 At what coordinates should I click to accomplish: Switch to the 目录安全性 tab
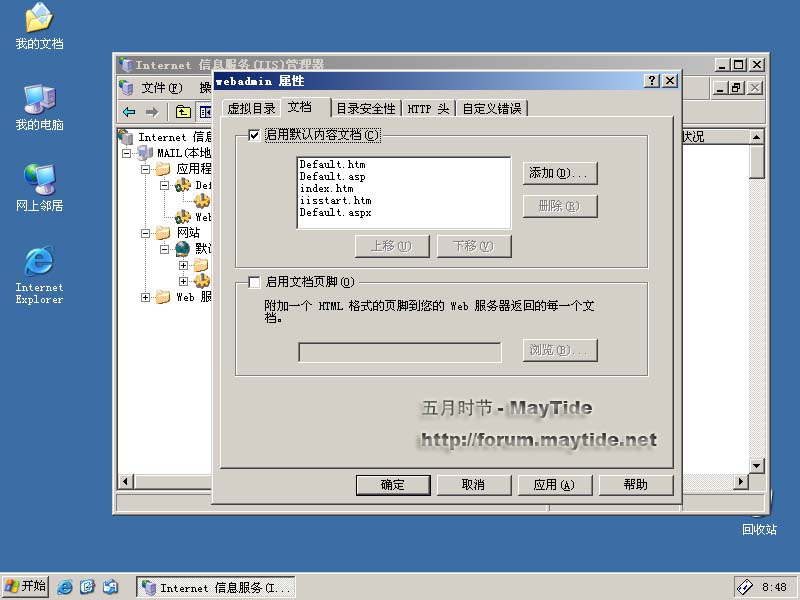(x=366, y=109)
